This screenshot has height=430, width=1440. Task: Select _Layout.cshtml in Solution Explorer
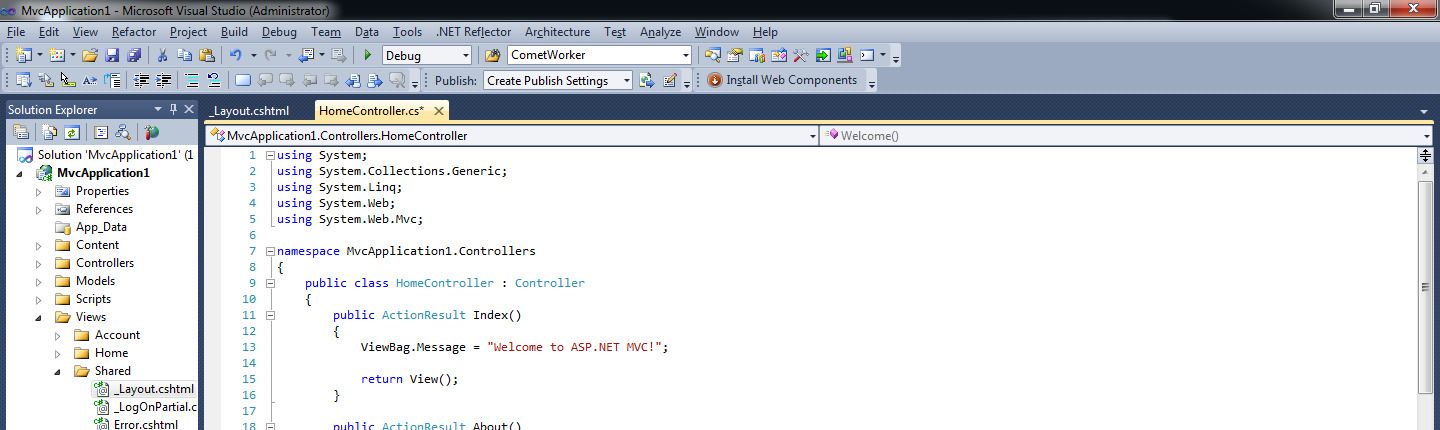pos(153,389)
